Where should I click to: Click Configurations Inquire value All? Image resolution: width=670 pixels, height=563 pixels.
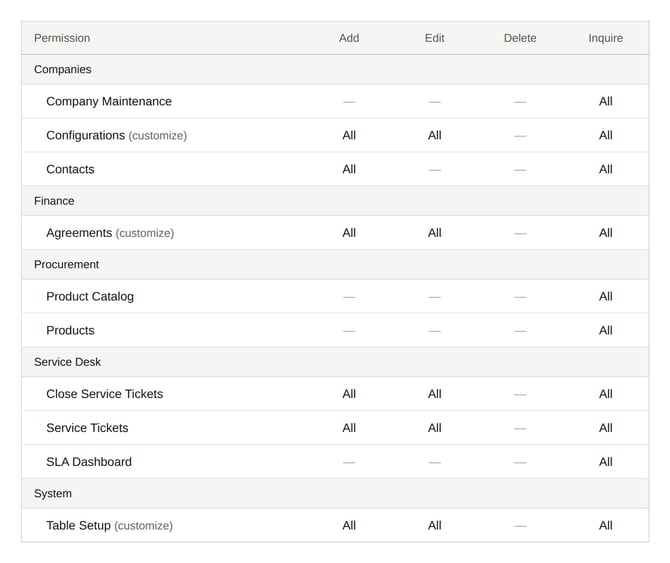click(x=605, y=135)
